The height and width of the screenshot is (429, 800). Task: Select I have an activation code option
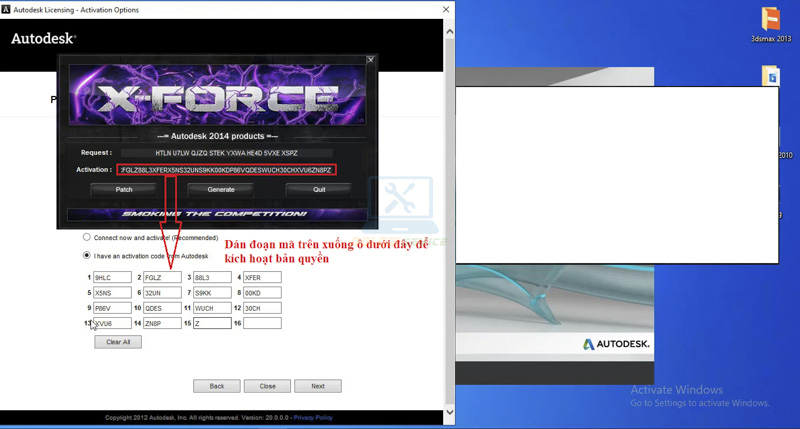[x=87, y=256]
